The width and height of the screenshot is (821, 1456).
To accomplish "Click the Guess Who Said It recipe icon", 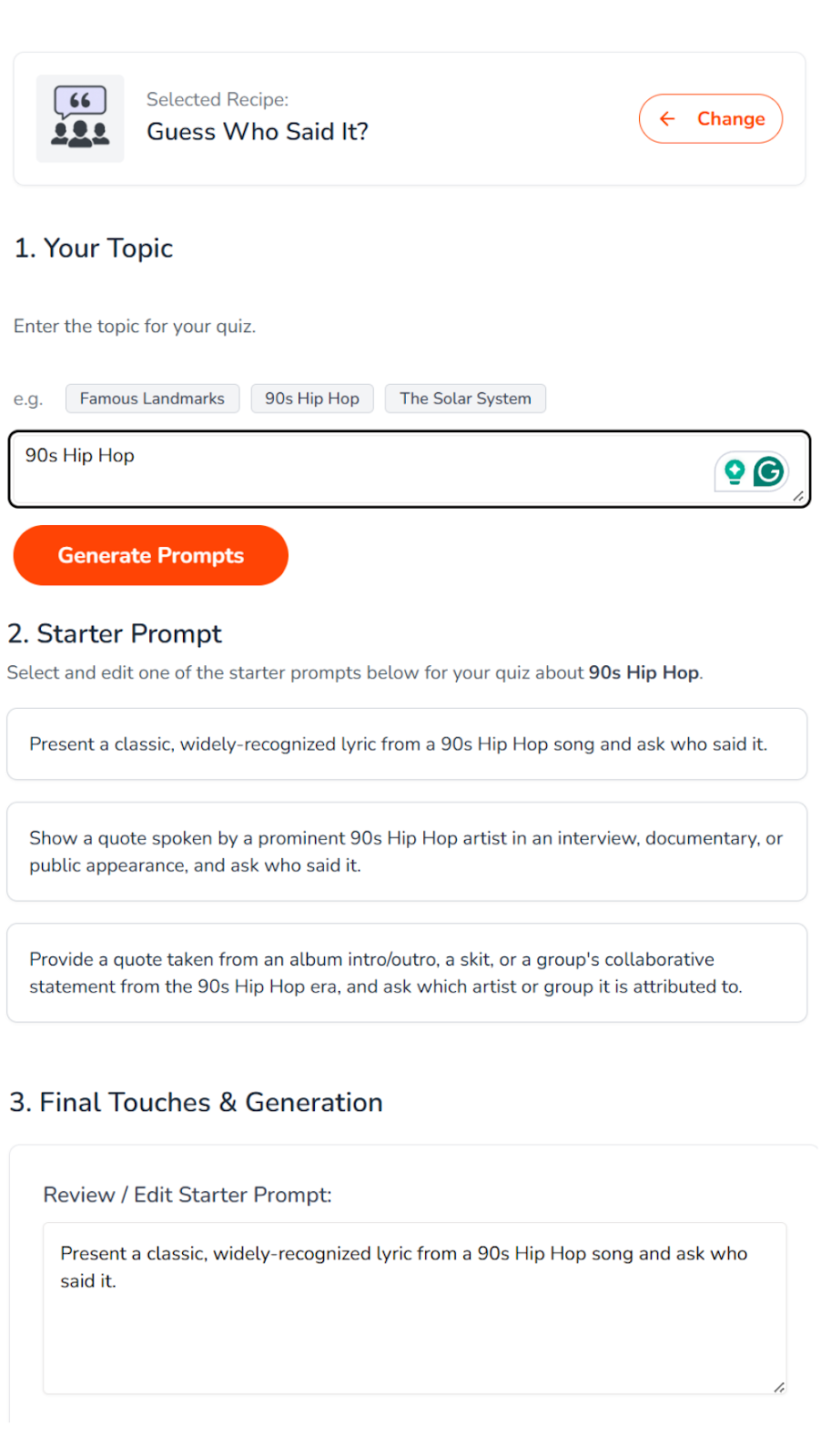I will tap(80, 118).
